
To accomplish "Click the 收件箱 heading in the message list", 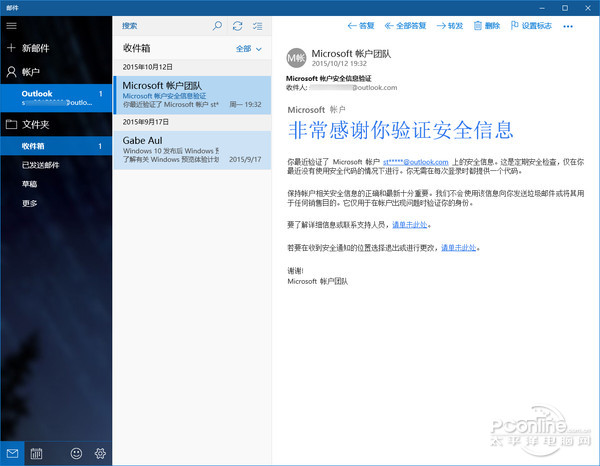I will [137, 48].
